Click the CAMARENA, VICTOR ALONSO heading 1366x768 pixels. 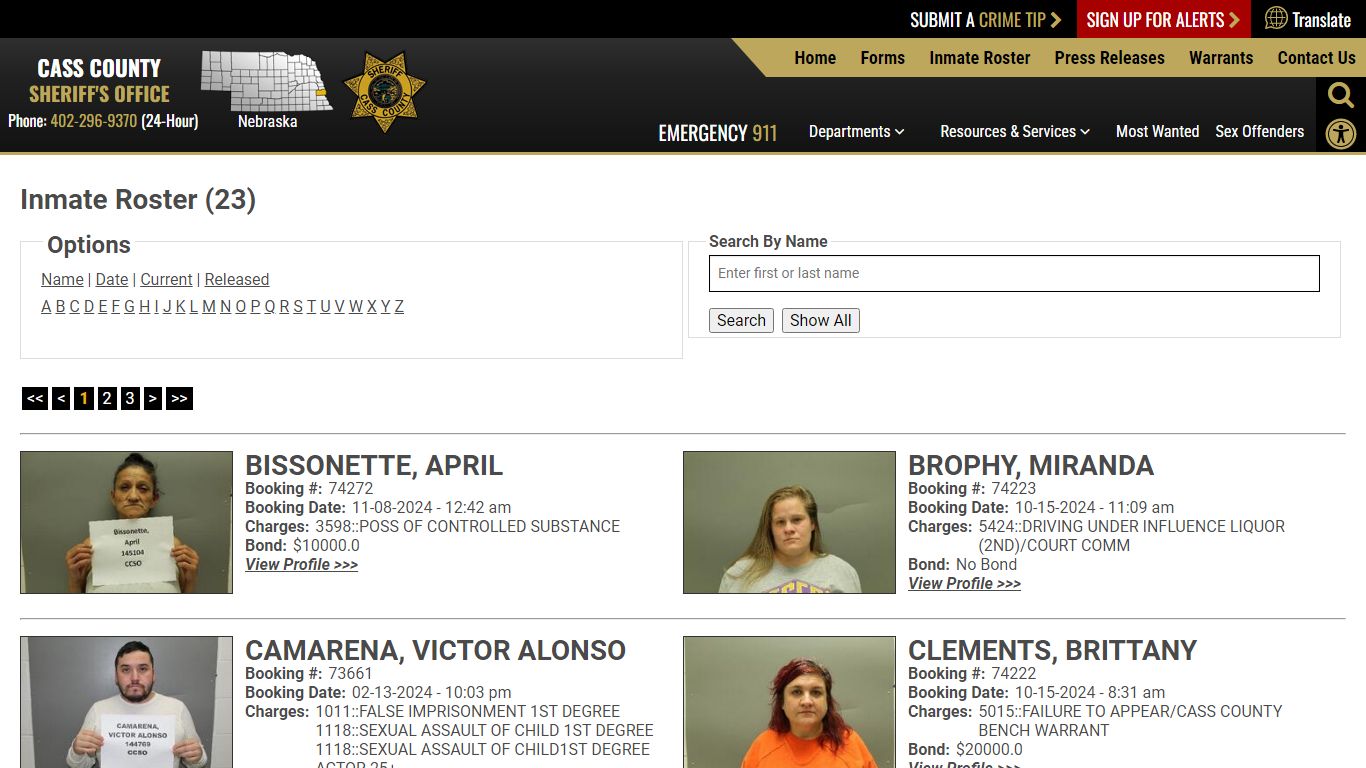435,651
